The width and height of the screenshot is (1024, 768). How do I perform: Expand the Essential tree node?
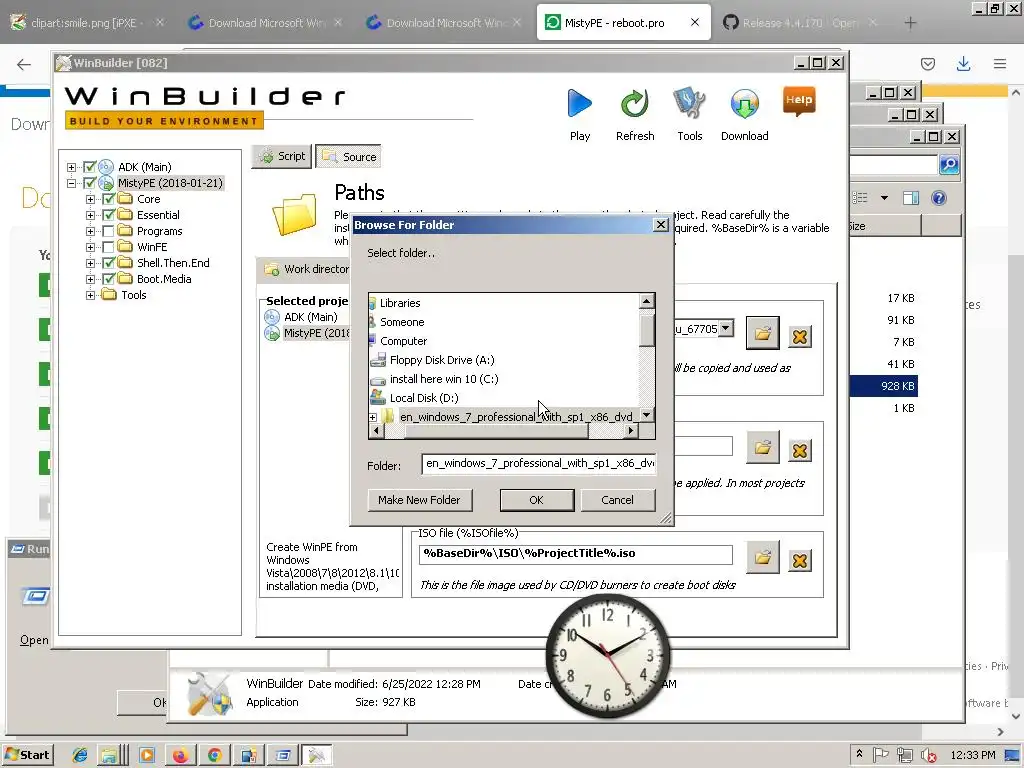coord(90,216)
